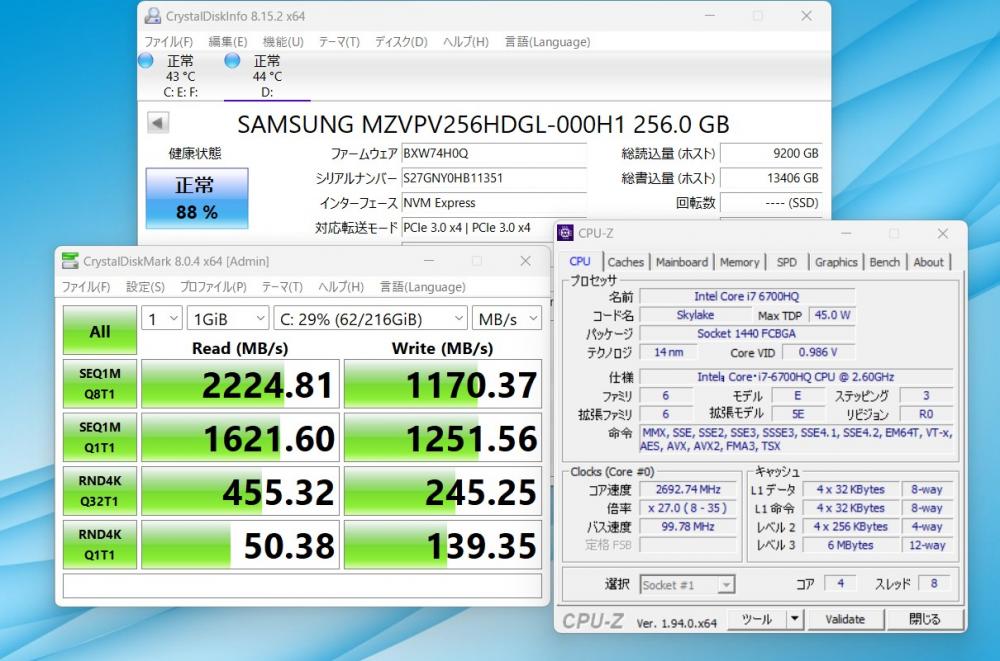Switch to the Graphics tab in CPU-Z
1000x661 pixels.
836,262
